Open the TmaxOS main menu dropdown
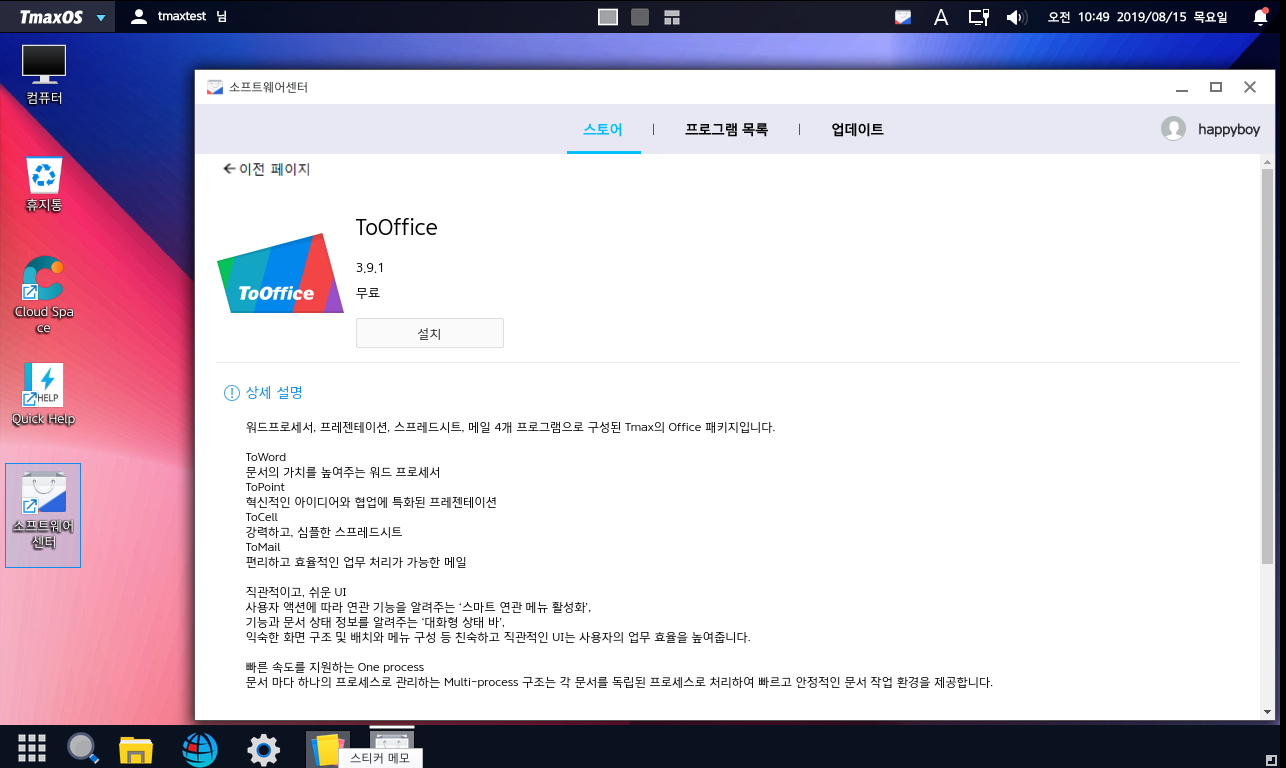This screenshot has width=1286, height=768. pos(64,17)
